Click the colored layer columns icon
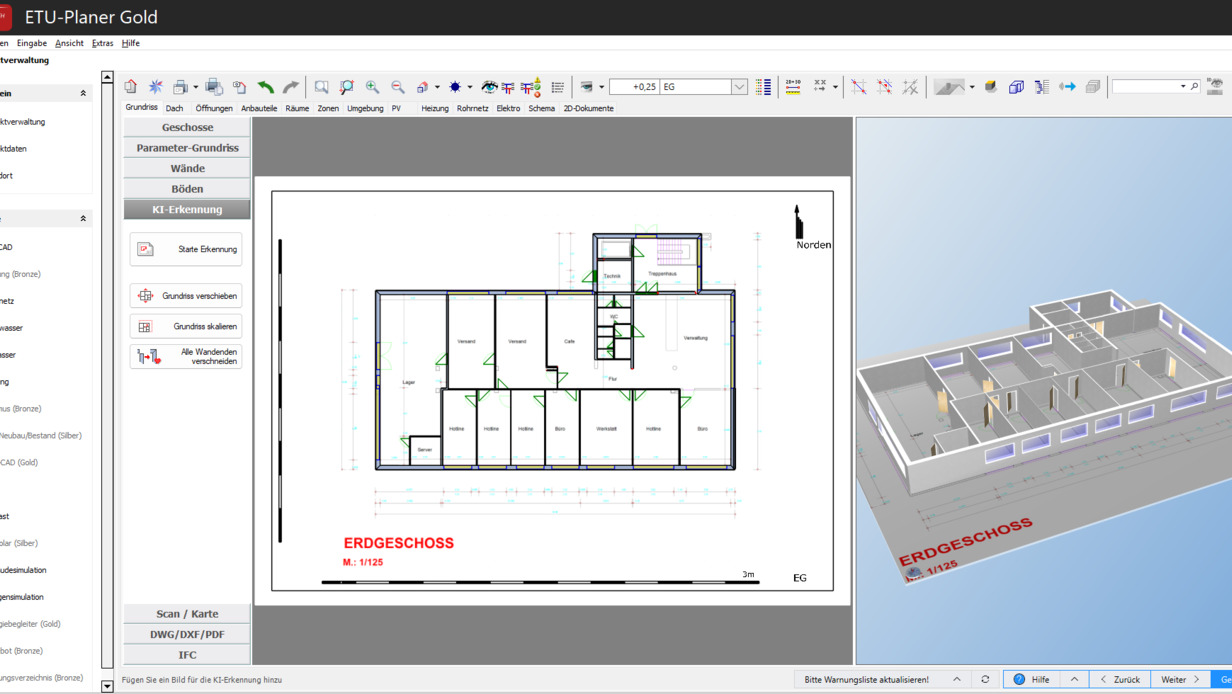 (764, 87)
